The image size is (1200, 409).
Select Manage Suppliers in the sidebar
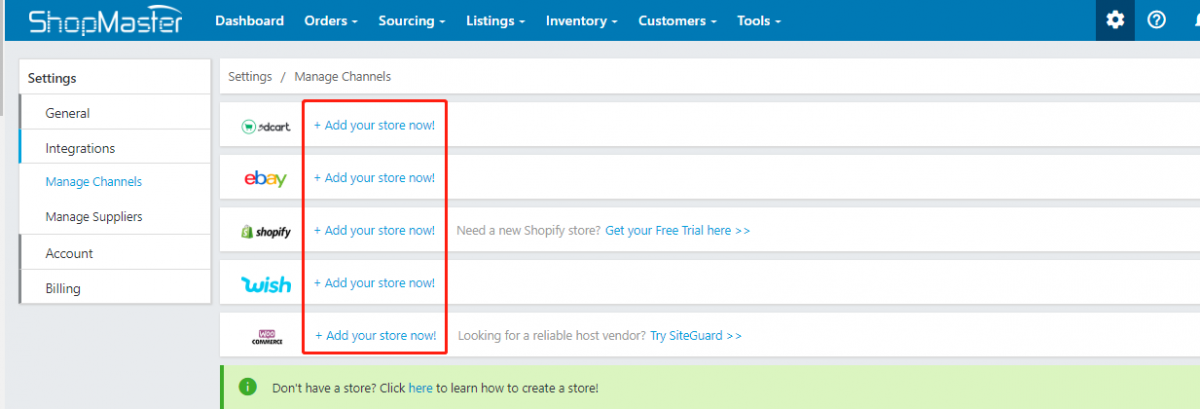pyautogui.click(x=94, y=217)
